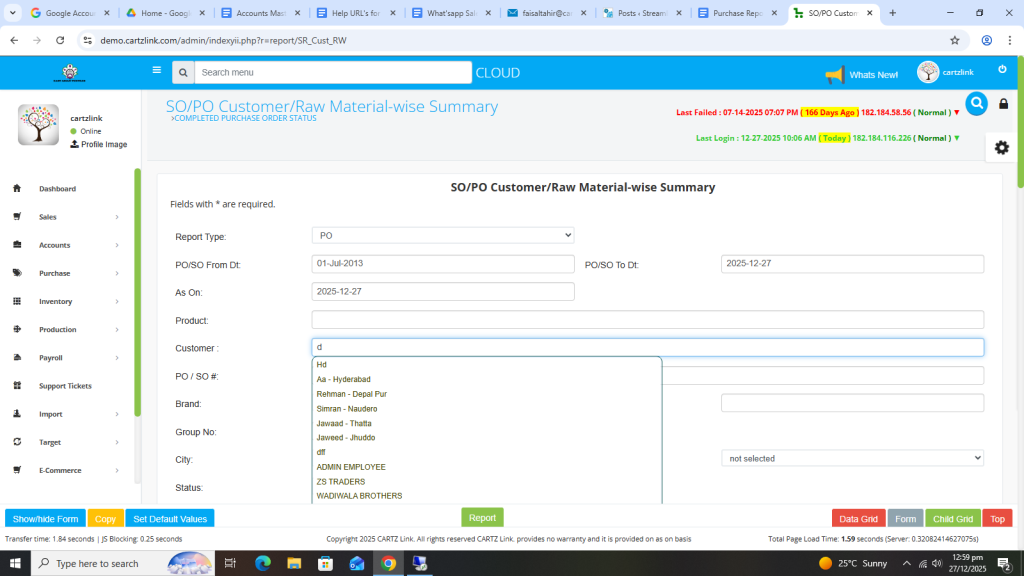Click the hamburger menu toggle icon

tap(156, 71)
